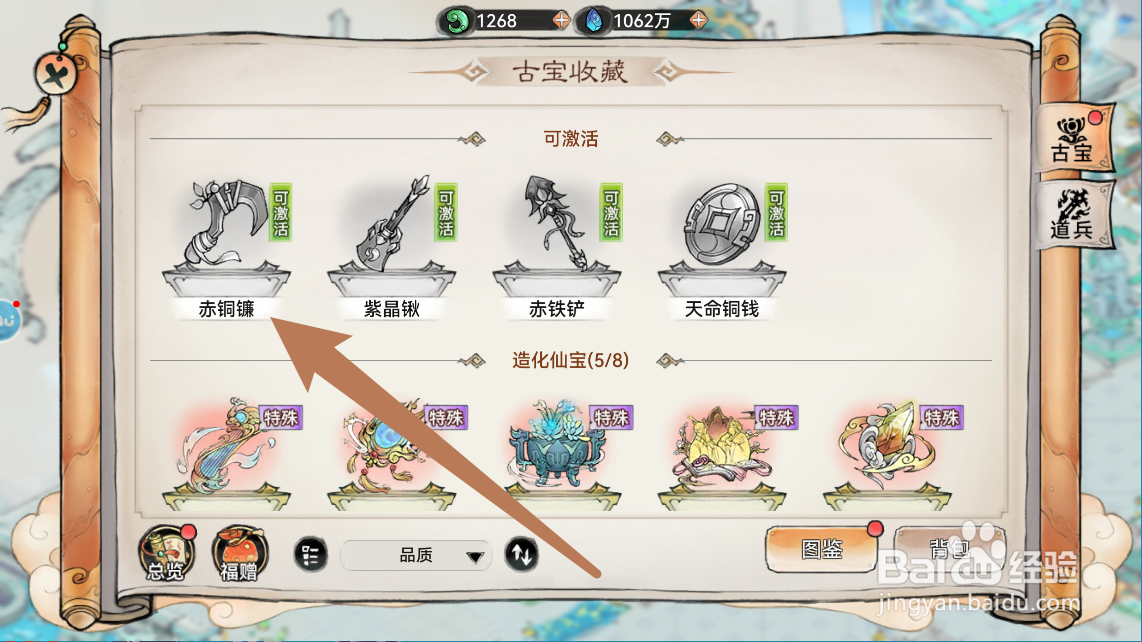Switch to the 道兵 side tab

[1074, 215]
